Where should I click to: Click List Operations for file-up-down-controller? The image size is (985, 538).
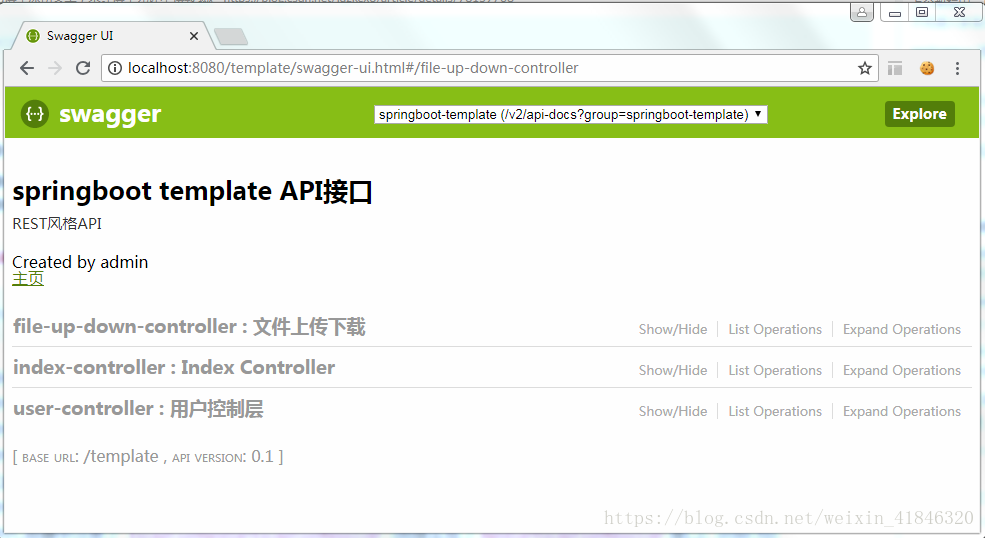pyautogui.click(x=775, y=329)
